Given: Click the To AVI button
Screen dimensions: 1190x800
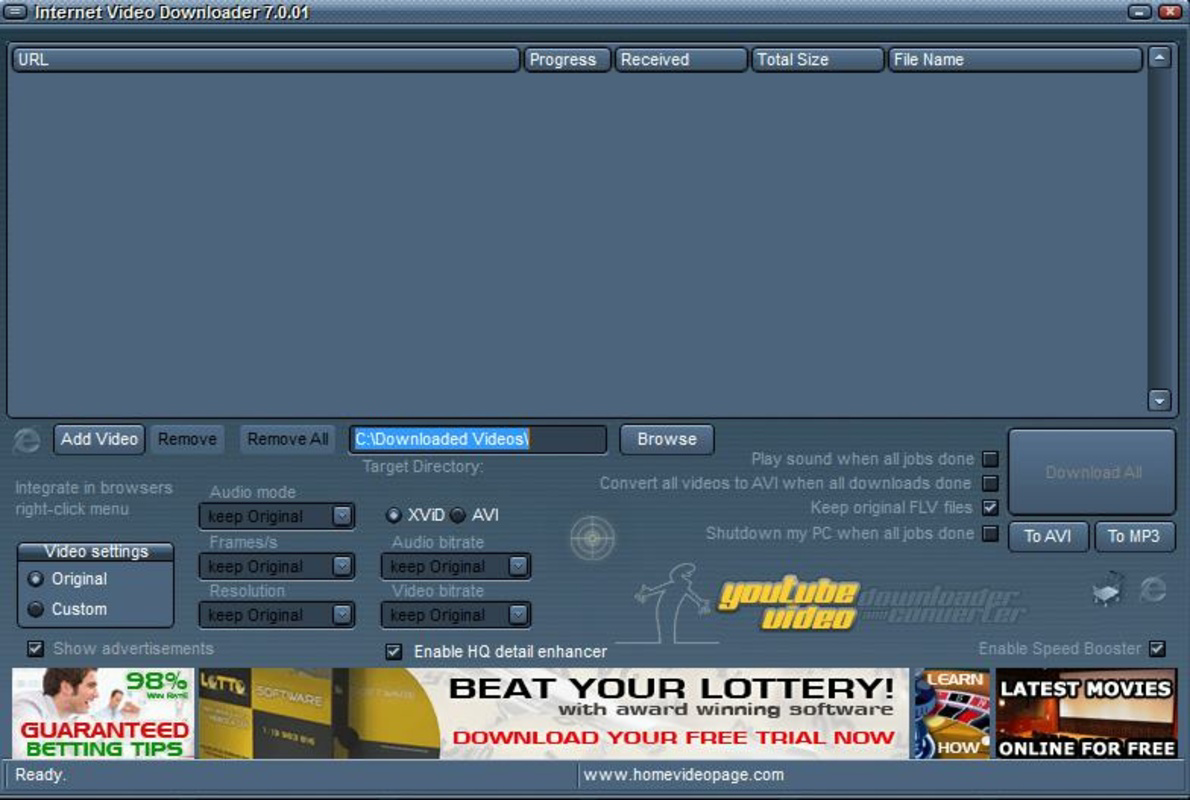Looking at the screenshot, I should [1048, 537].
